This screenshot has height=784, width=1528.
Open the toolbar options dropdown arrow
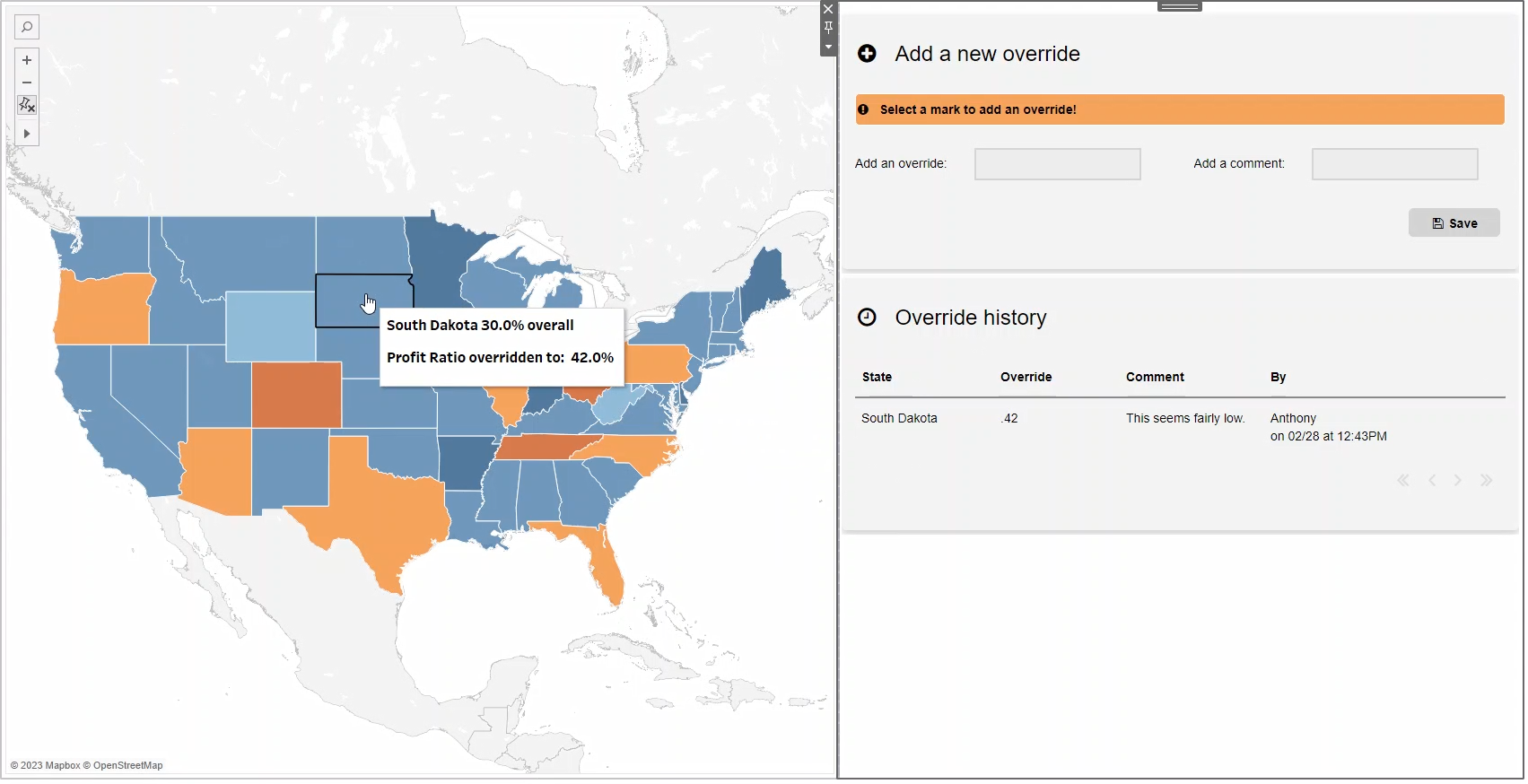pyautogui.click(x=827, y=48)
